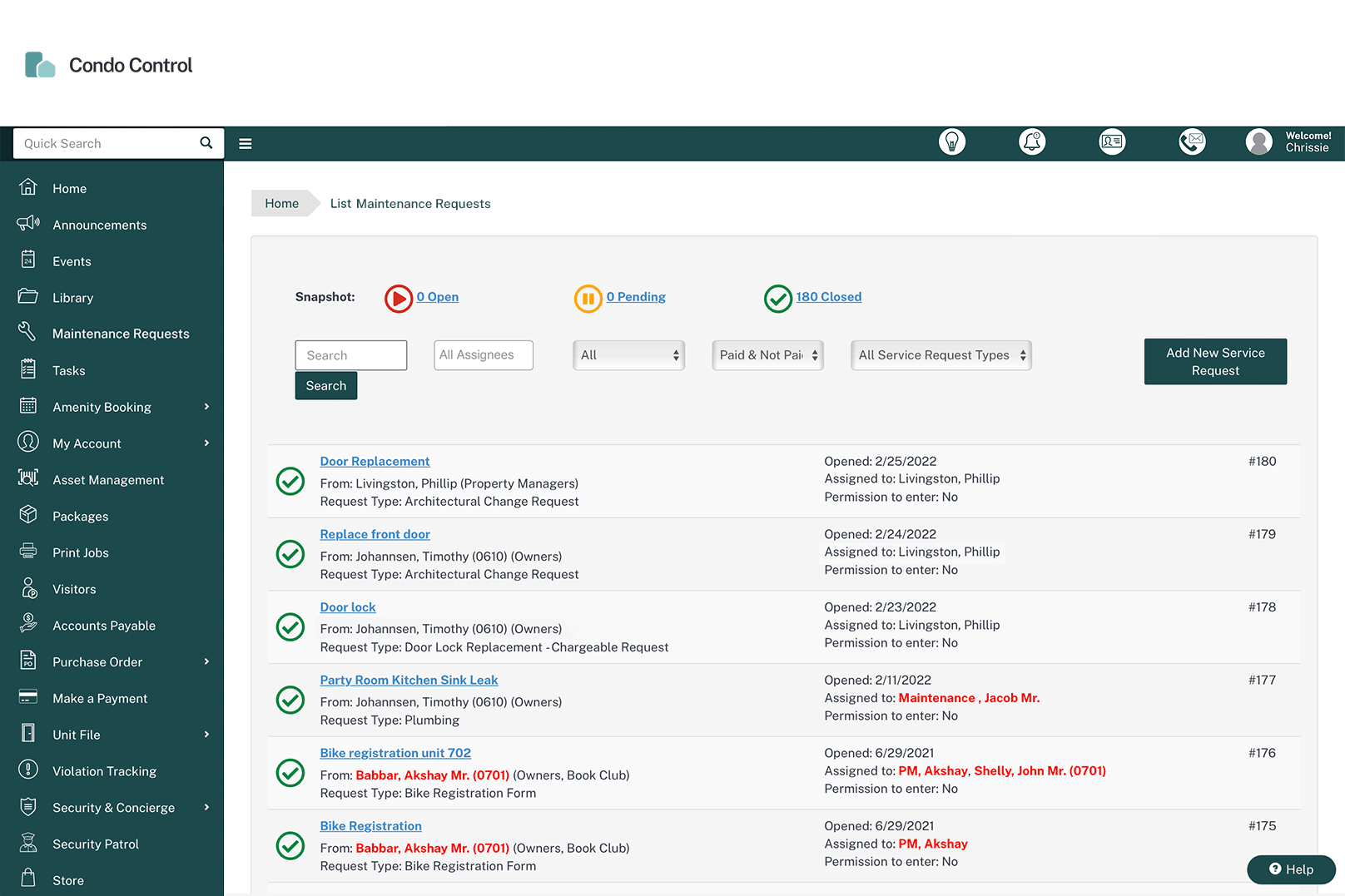The image size is (1345, 896).
Task: Open the notifications bell
Action: click(x=1032, y=142)
